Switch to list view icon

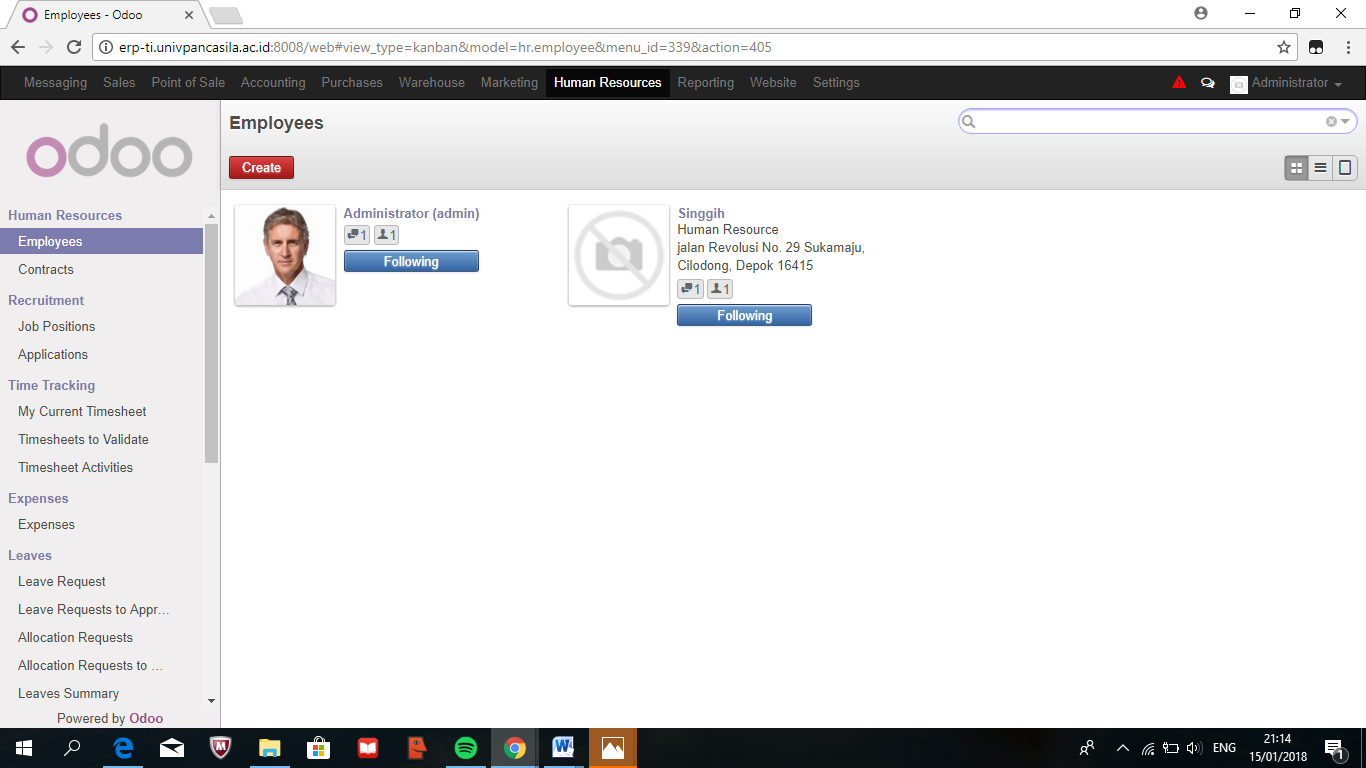coord(1321,168)
